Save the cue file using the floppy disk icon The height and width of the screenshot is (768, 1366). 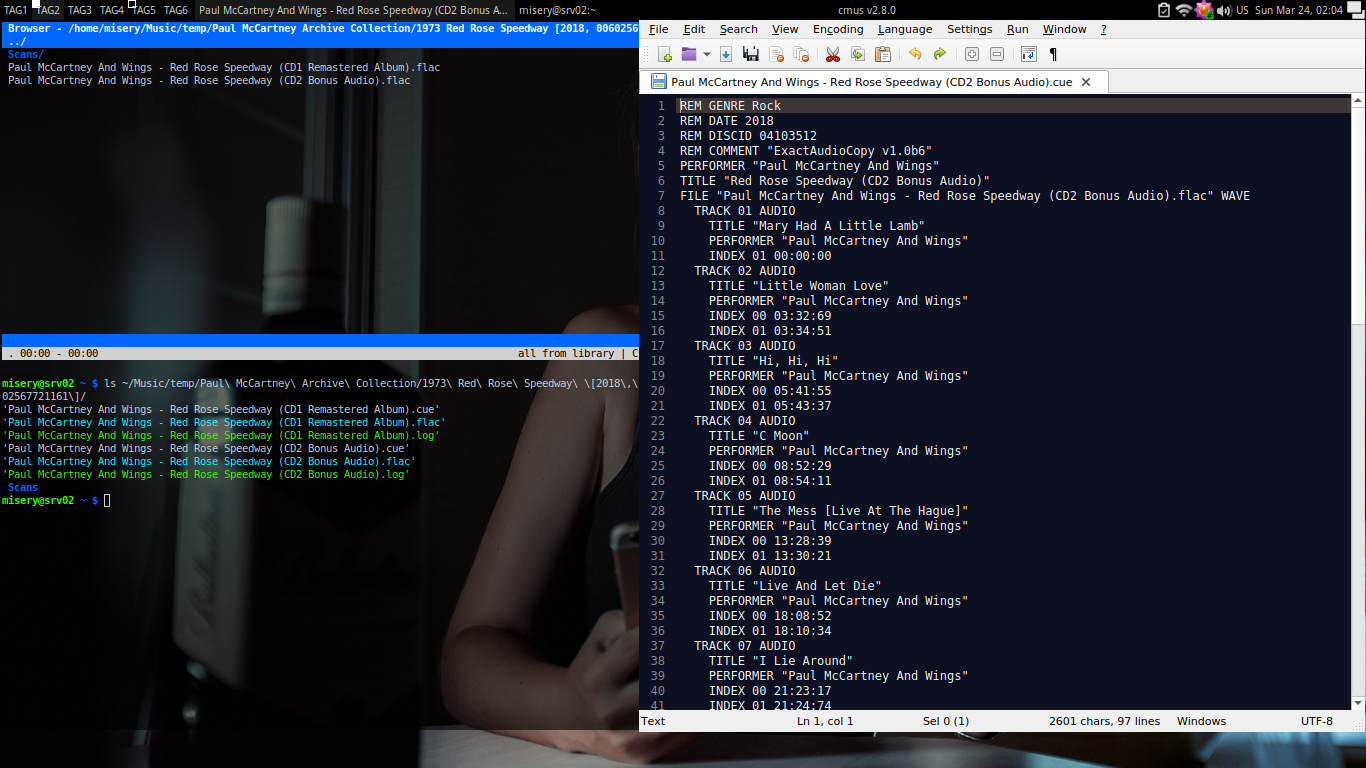(x=751, y=54)
